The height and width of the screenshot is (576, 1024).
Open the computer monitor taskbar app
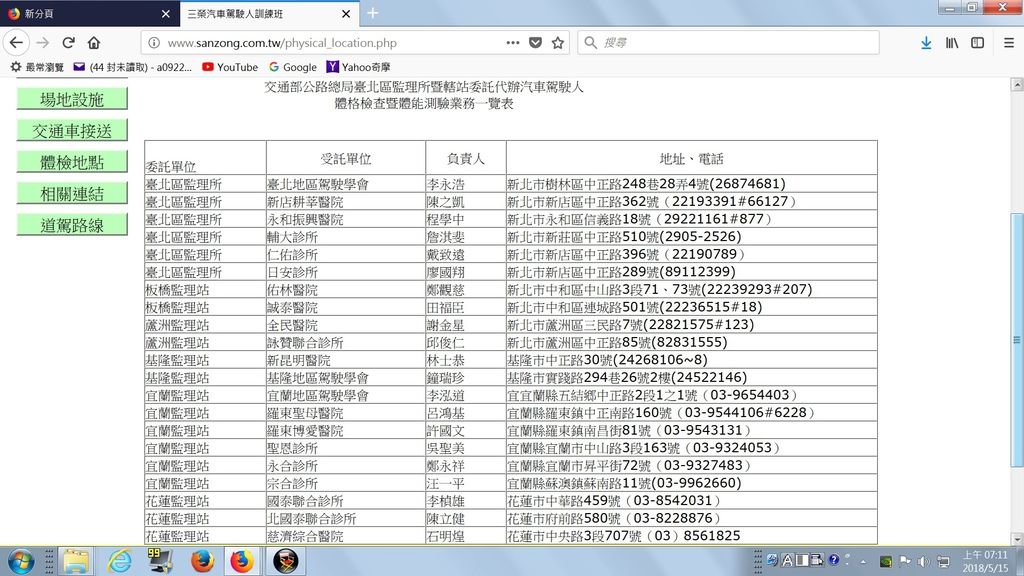pyautogui.click(x=159, y=561)
